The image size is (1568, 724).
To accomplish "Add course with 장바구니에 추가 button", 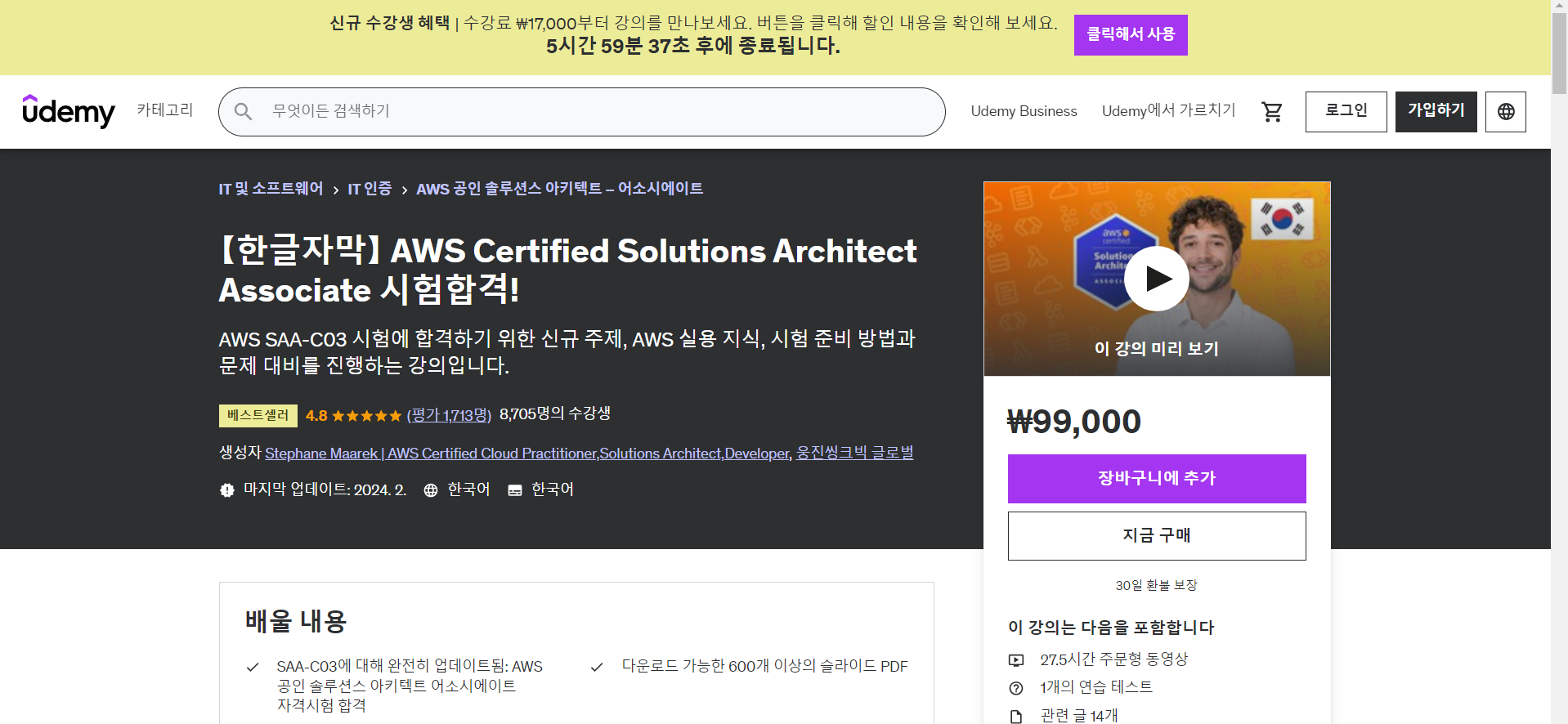I will 1157,479.
